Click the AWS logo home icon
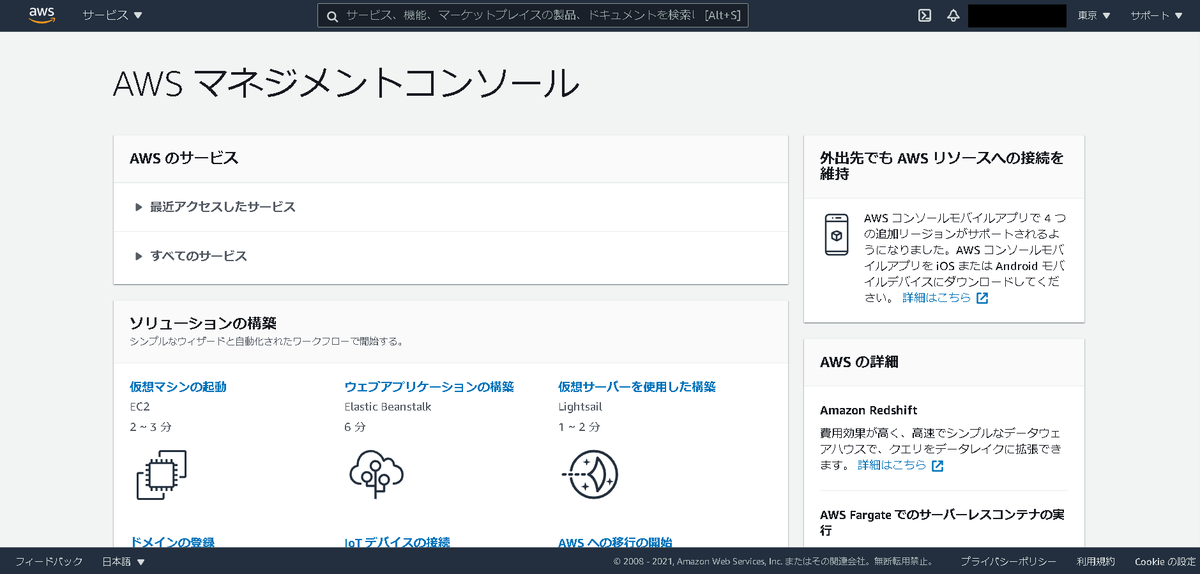Screen dimensions: 1200x574 [41, 15]
